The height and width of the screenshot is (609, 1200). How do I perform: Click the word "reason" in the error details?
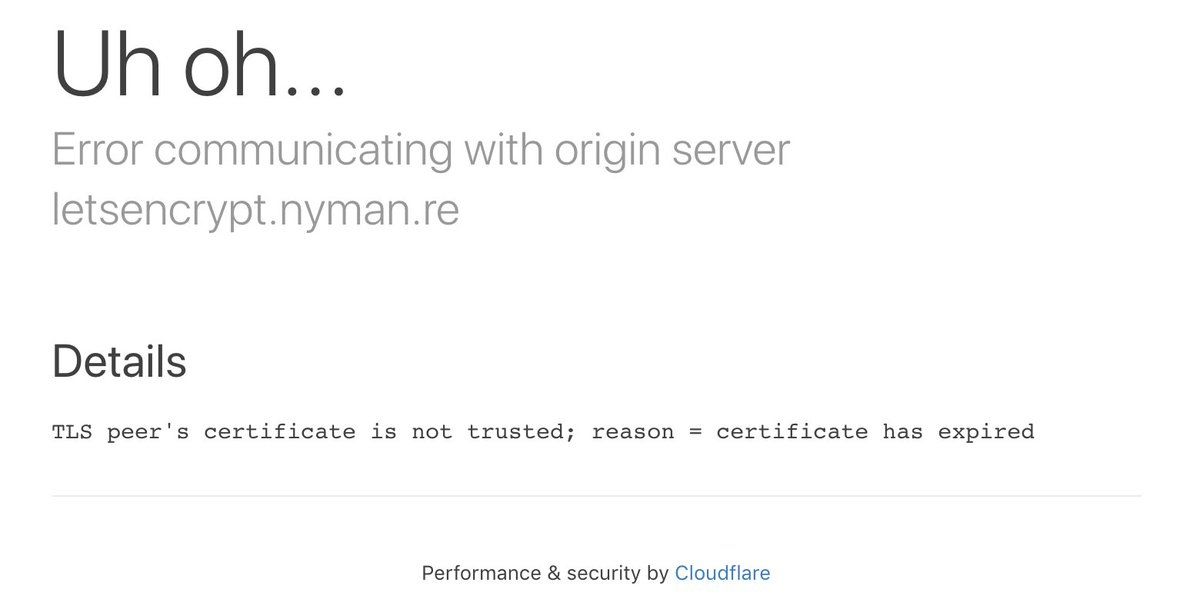632,432
